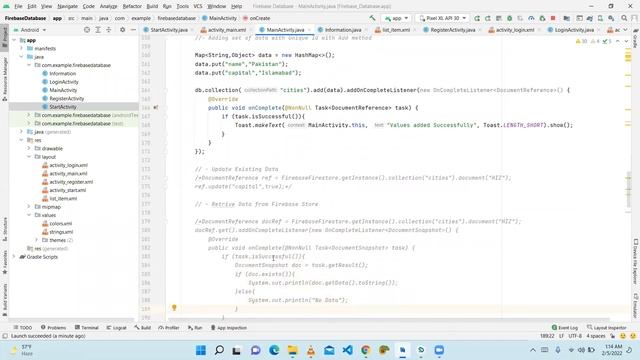
Task: Open the Android project view dropdown
Action: [x=30, y=30]
